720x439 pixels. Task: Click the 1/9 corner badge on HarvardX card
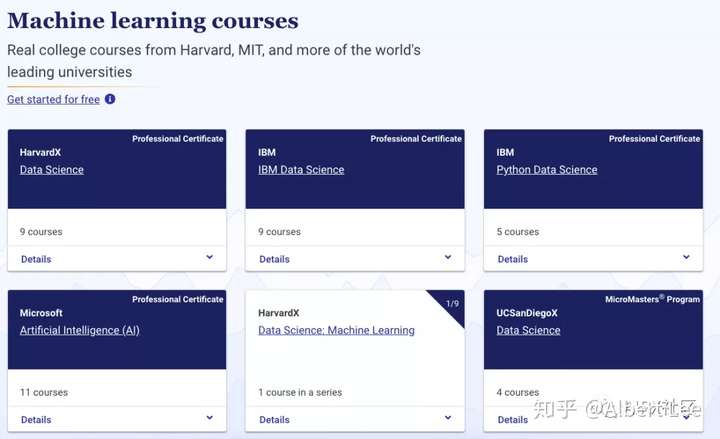(x=452, y=304)
